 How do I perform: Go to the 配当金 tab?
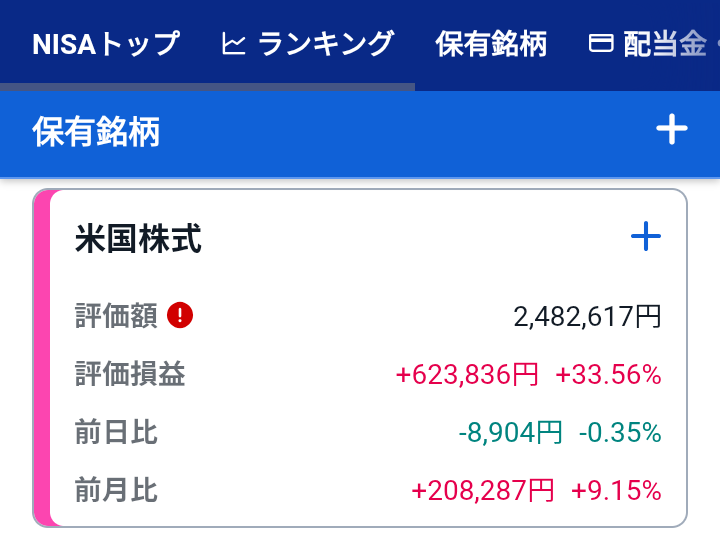664,45
